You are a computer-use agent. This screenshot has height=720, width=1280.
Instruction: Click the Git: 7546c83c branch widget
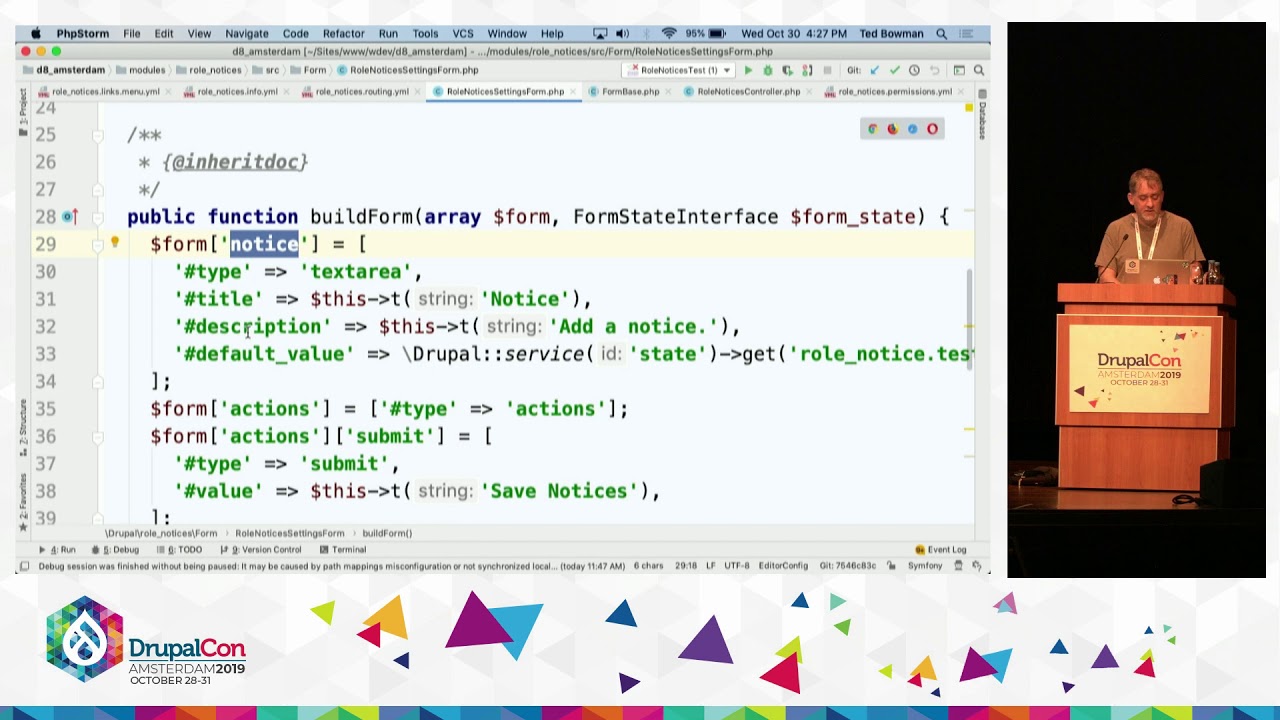pyautogui.click(x=847, y=566)
